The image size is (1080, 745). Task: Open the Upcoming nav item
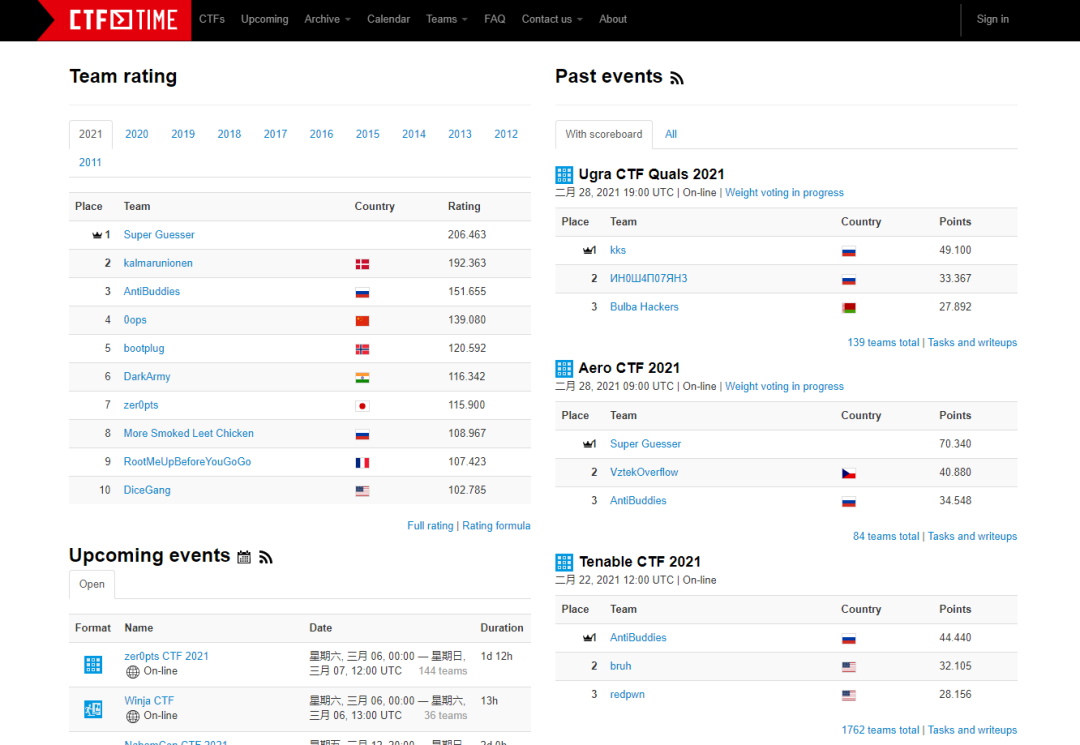point(264,19)
